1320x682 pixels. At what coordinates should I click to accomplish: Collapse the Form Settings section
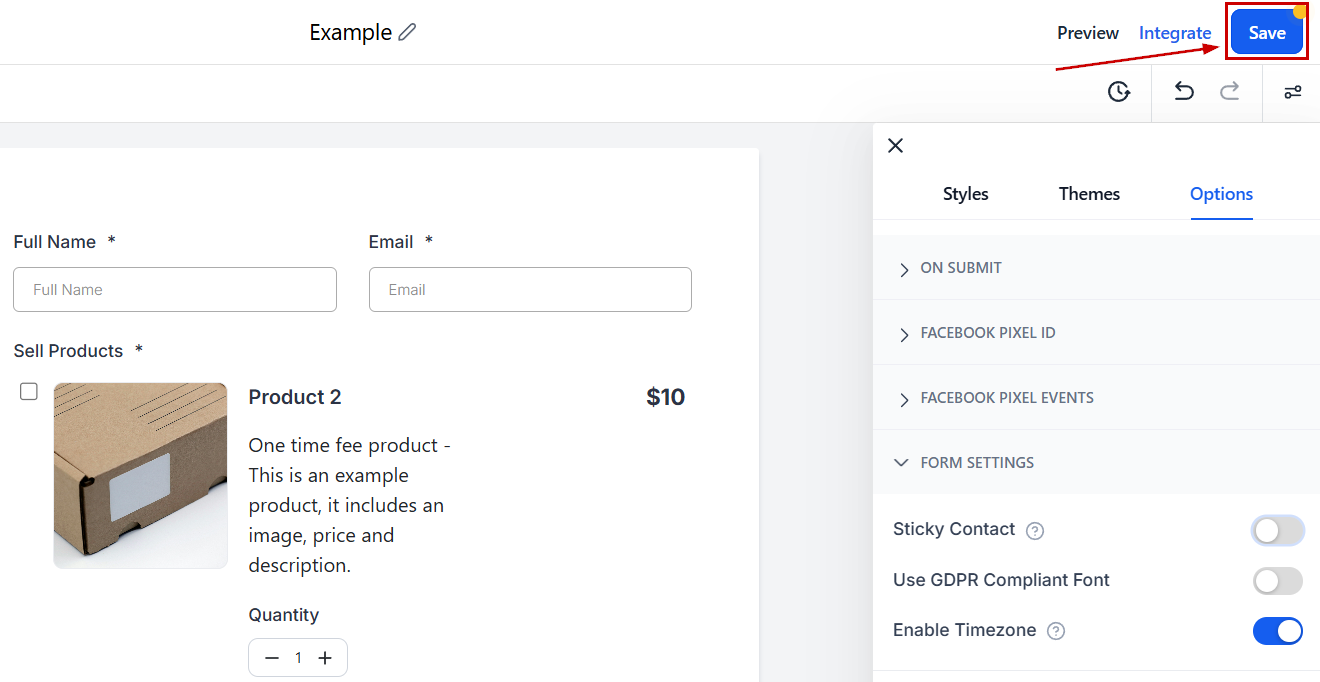1096,463
